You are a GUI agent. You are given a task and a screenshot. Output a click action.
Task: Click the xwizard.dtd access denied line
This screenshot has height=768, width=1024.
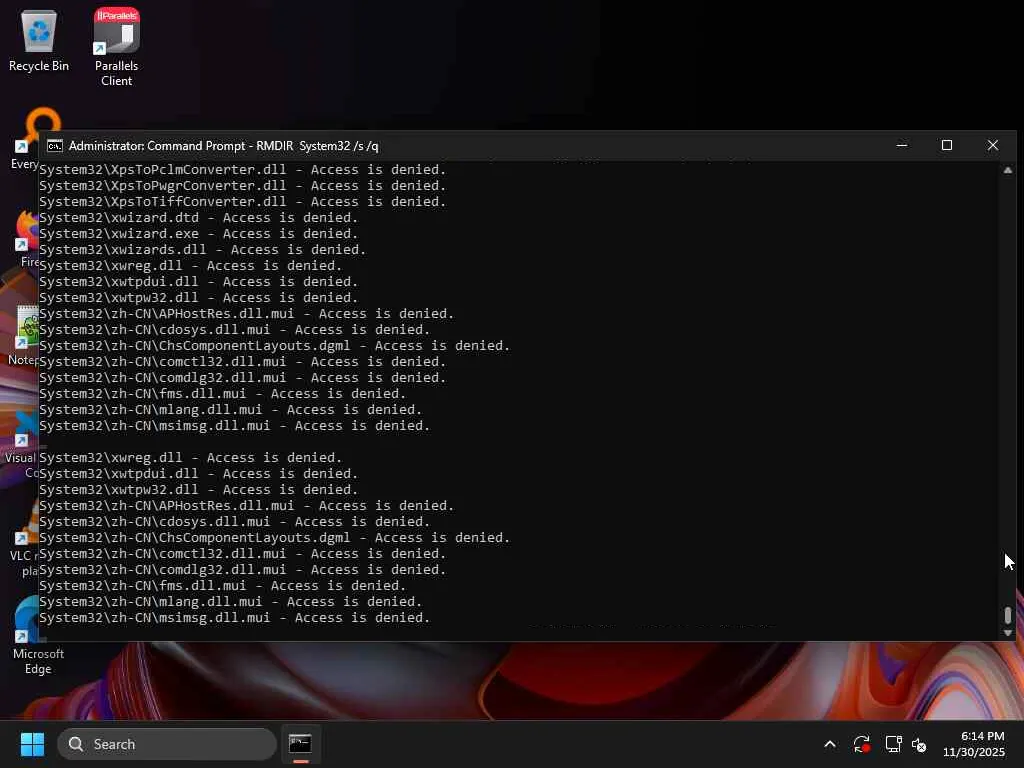tap(199, 217)
